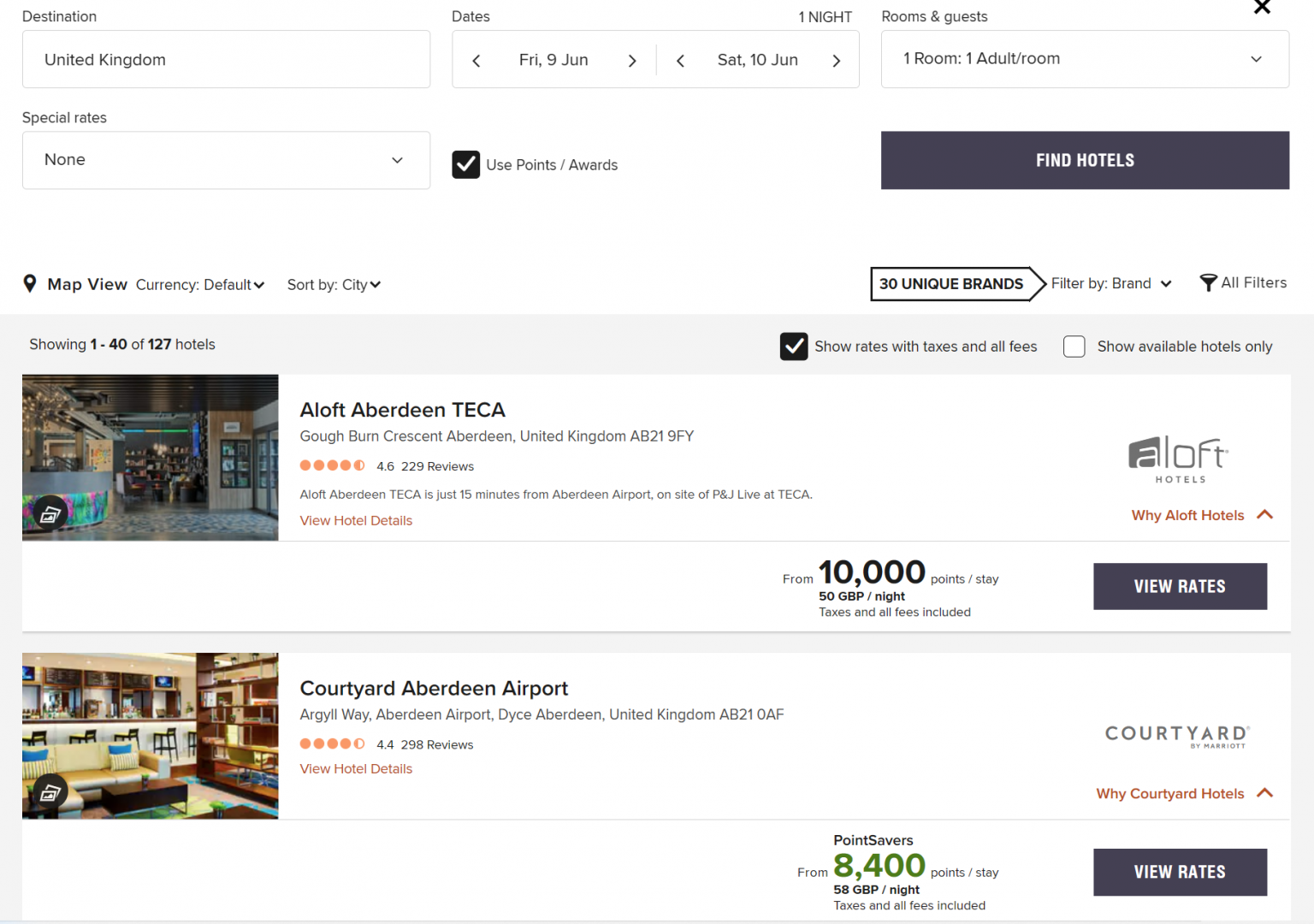Viewport: 1314px width, 924px height.
Task: Click inside the Destination field
Action: tap(226, 59)
